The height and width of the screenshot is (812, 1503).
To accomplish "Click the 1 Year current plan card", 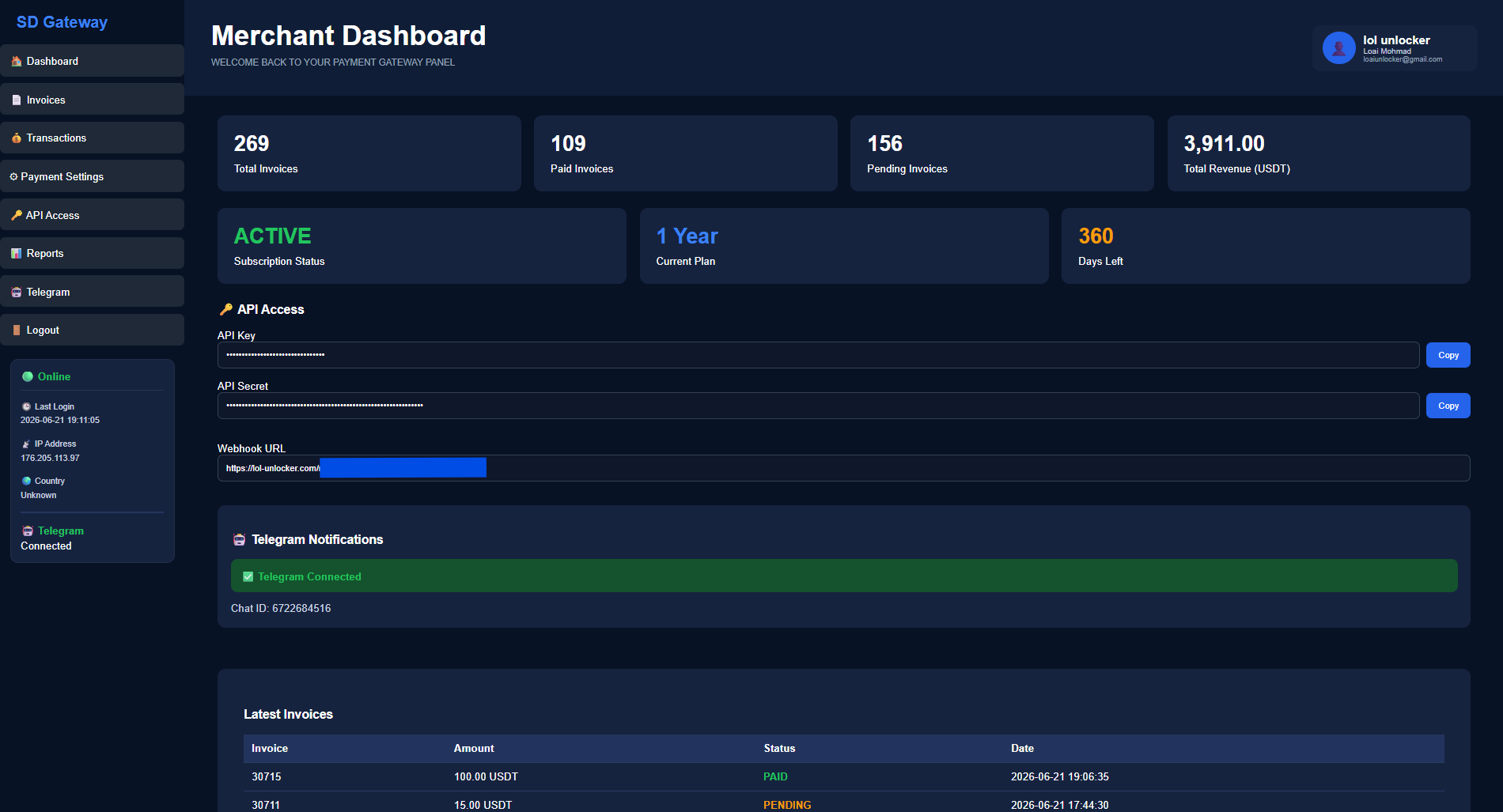I will pos(844,246).
